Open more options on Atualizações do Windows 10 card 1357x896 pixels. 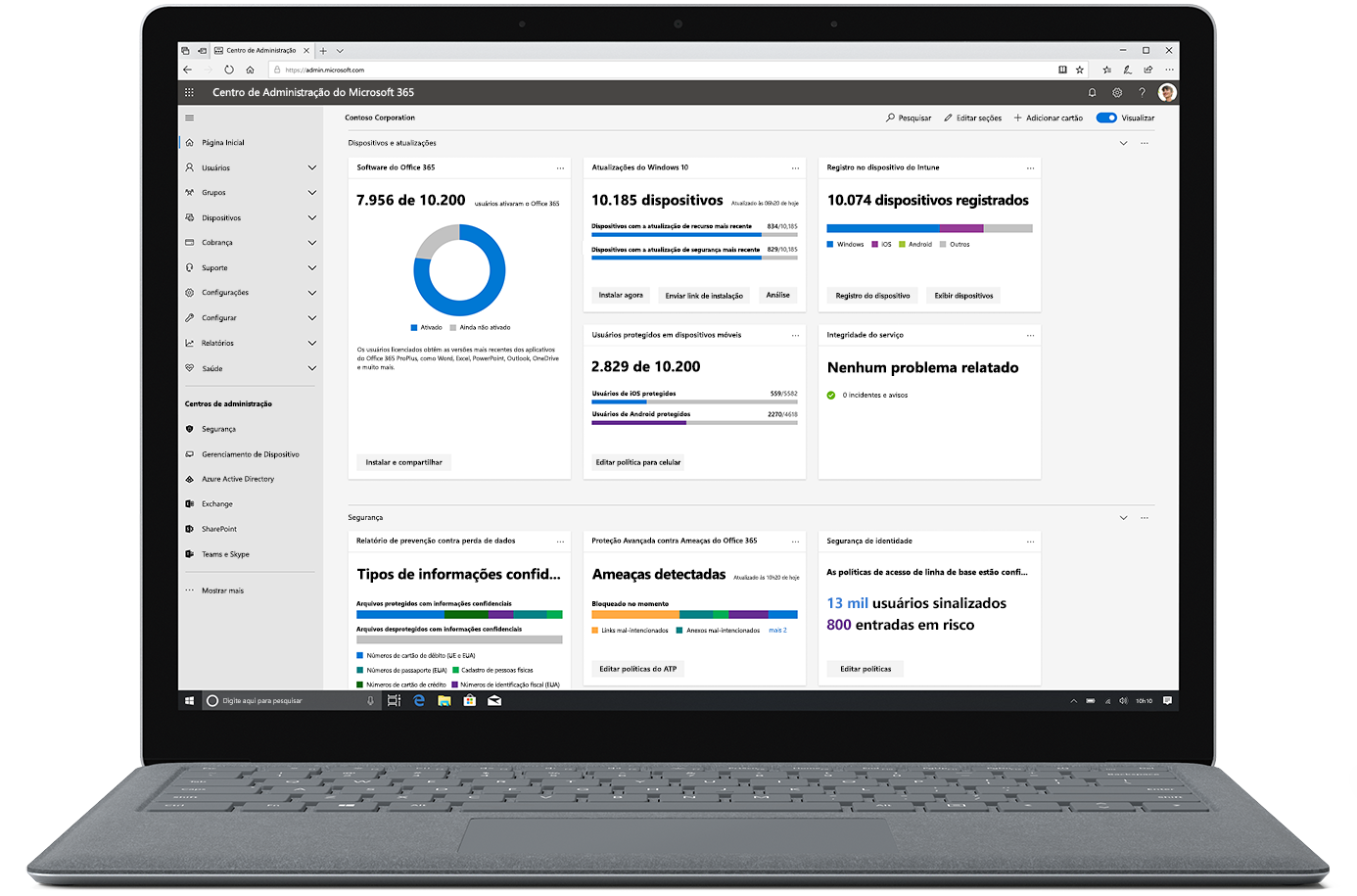coord(795,168)
